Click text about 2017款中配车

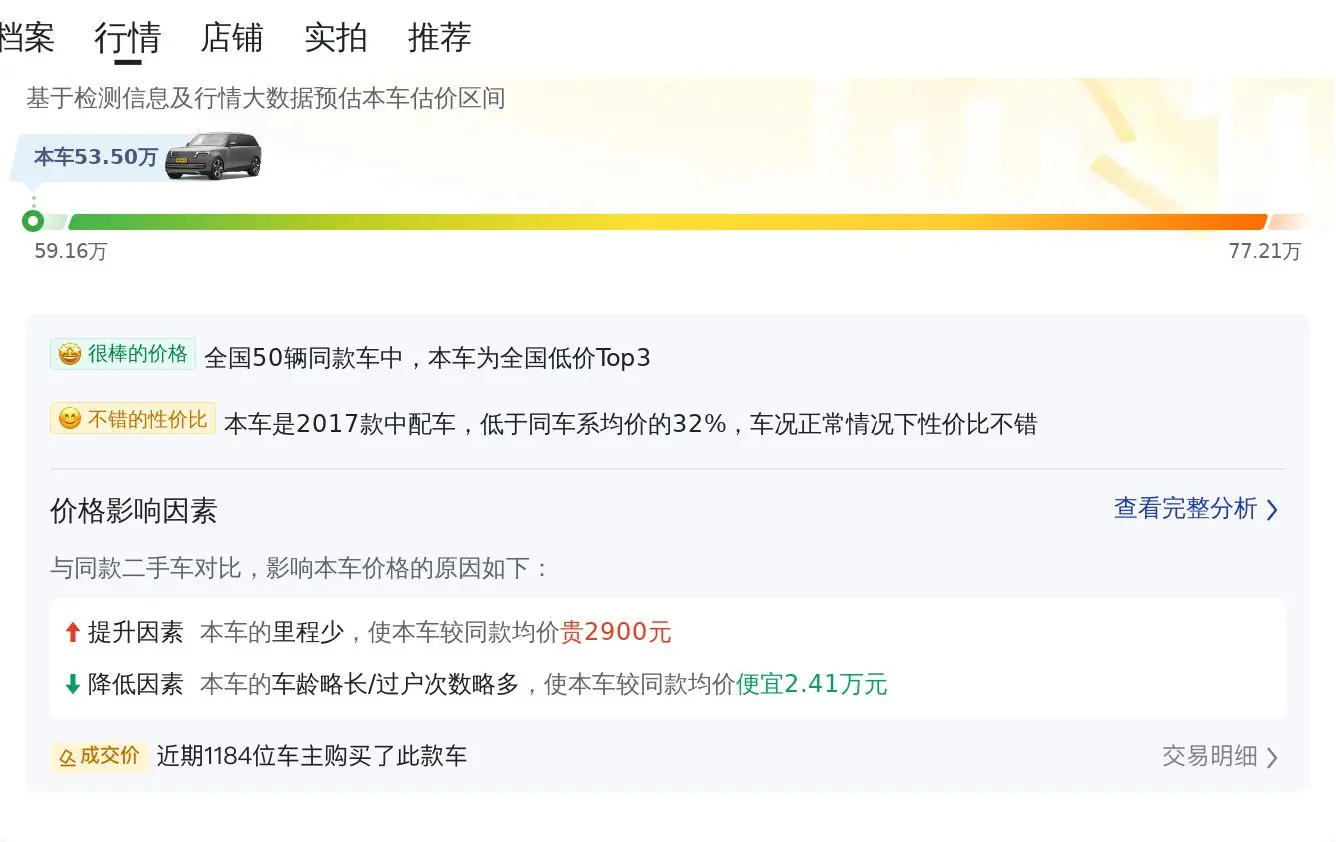pyautogui.click(x=630, y=424)
